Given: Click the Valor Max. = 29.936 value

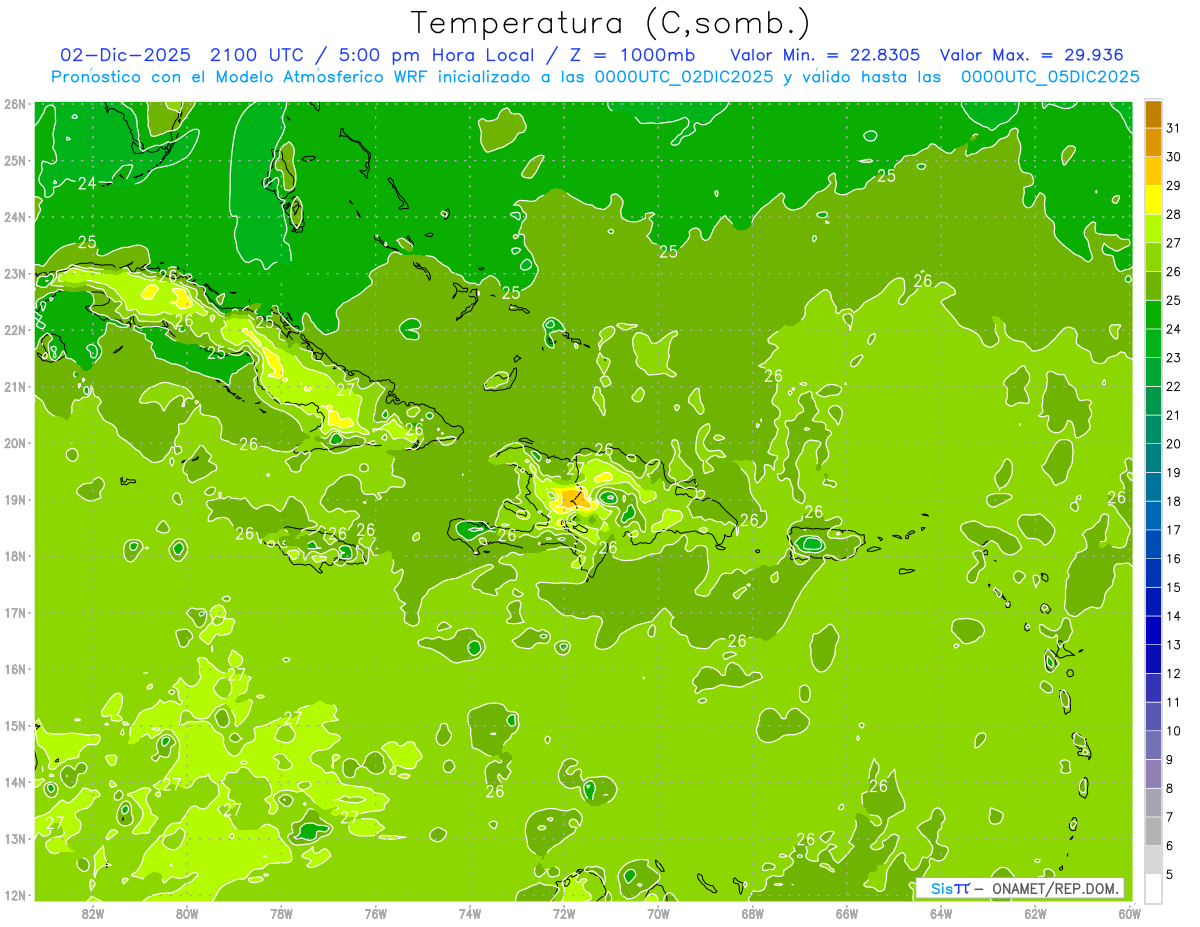Looking at the screenshot, I should (1031, 55).
